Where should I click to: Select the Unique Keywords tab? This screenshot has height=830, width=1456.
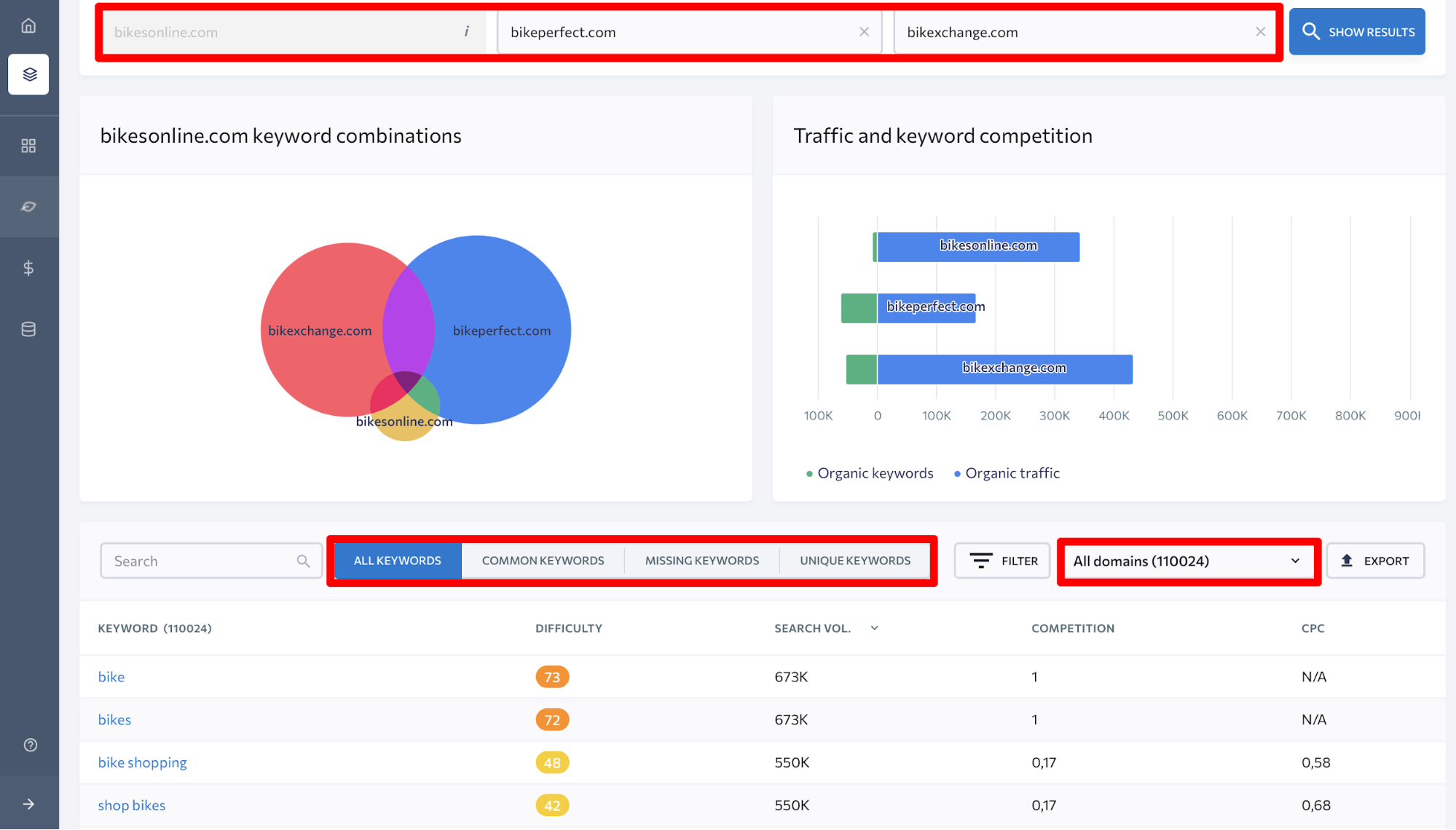point(854,561)
